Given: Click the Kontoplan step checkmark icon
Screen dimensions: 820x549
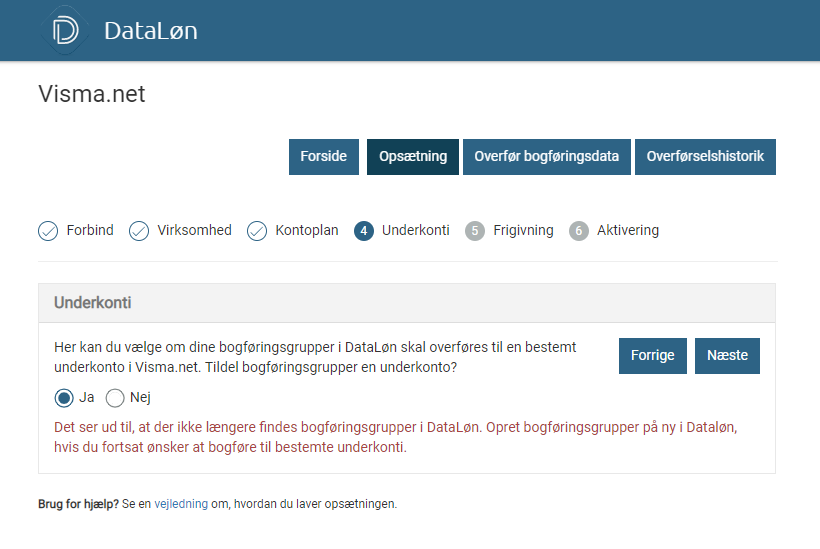Looking at the screenshot, I should [257, 231].
